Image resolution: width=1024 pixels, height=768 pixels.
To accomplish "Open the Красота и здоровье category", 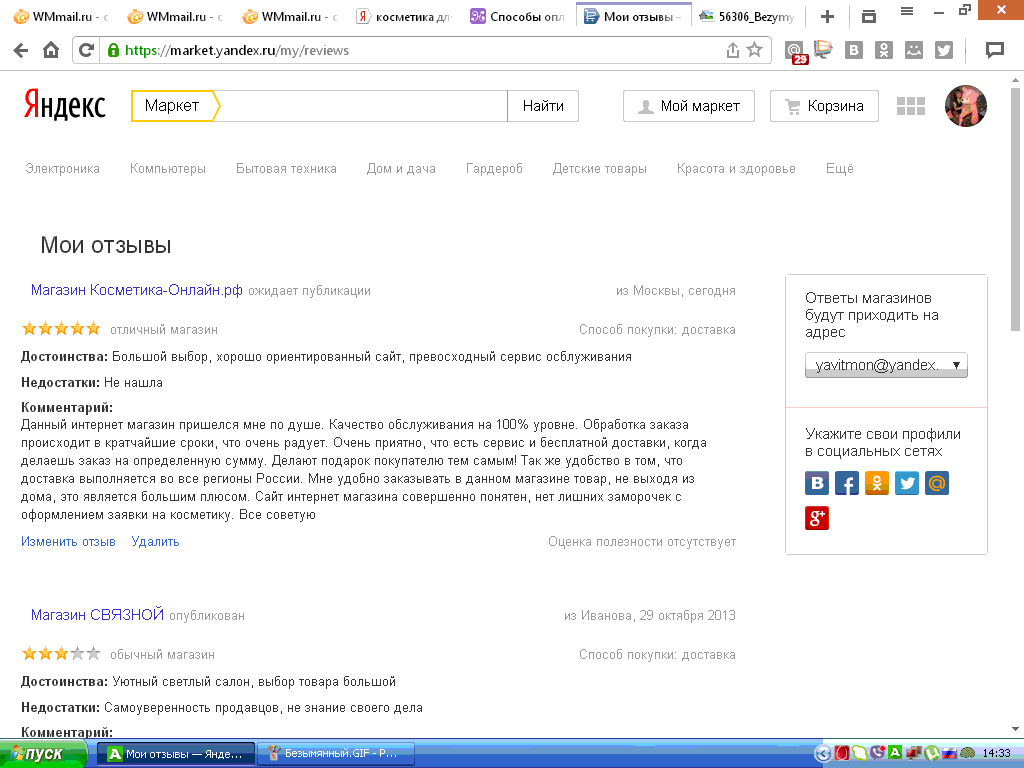I will (736, 168).
